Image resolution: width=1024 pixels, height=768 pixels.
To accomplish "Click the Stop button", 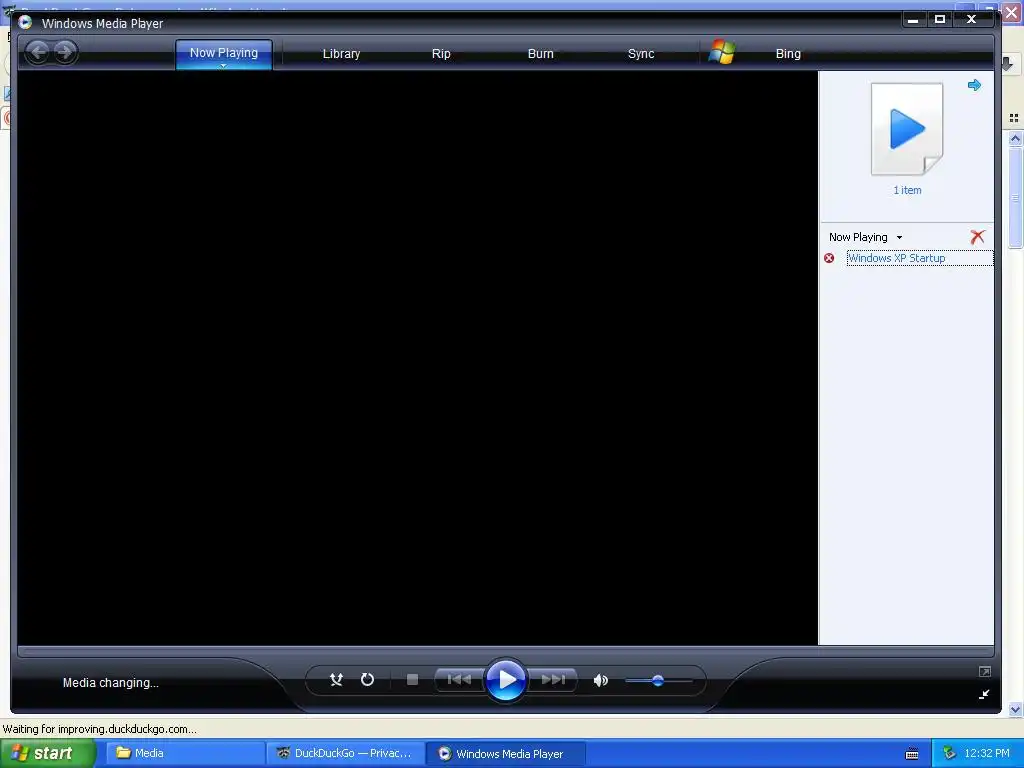I will tap(412, 680).
